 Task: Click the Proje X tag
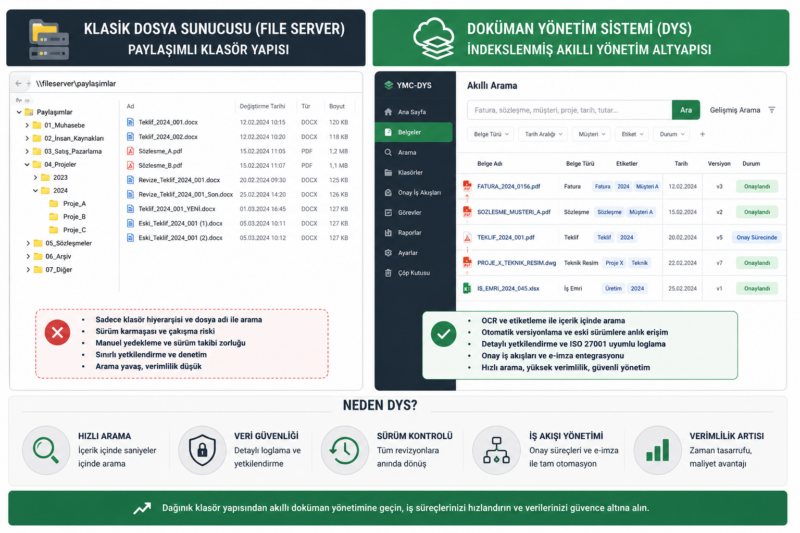614,263
